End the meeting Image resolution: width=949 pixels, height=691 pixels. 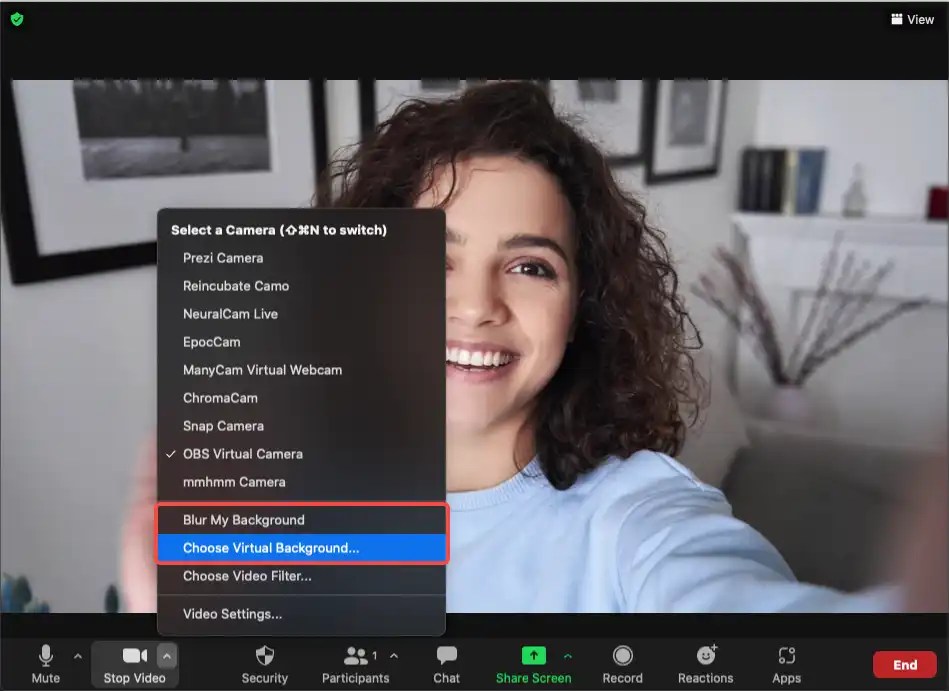tap(904, 663)
